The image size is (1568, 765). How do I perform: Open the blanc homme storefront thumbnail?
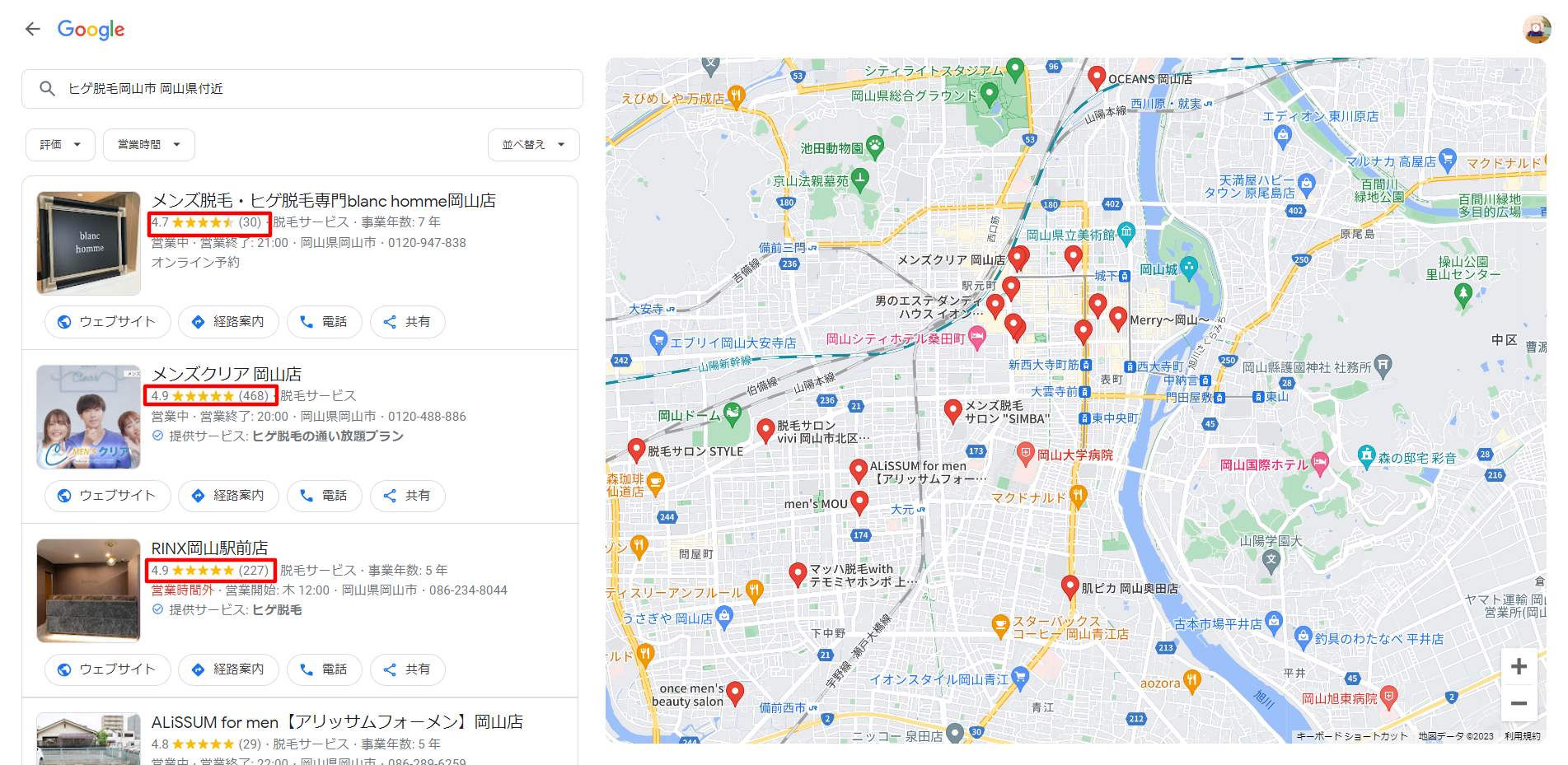click(88, 243)
